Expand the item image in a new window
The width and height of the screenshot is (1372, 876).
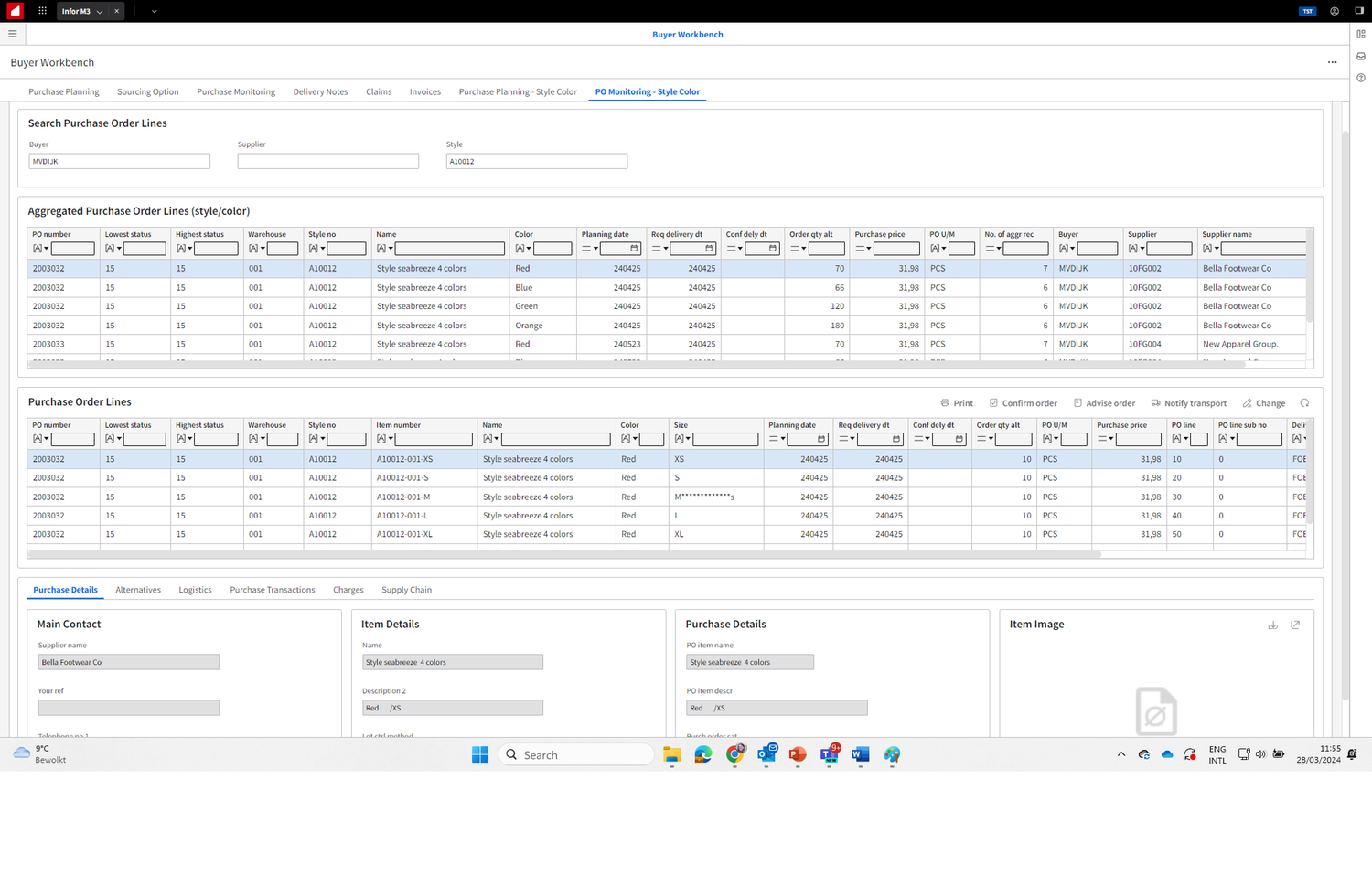pyautogui.click(x=1295, y=625)
